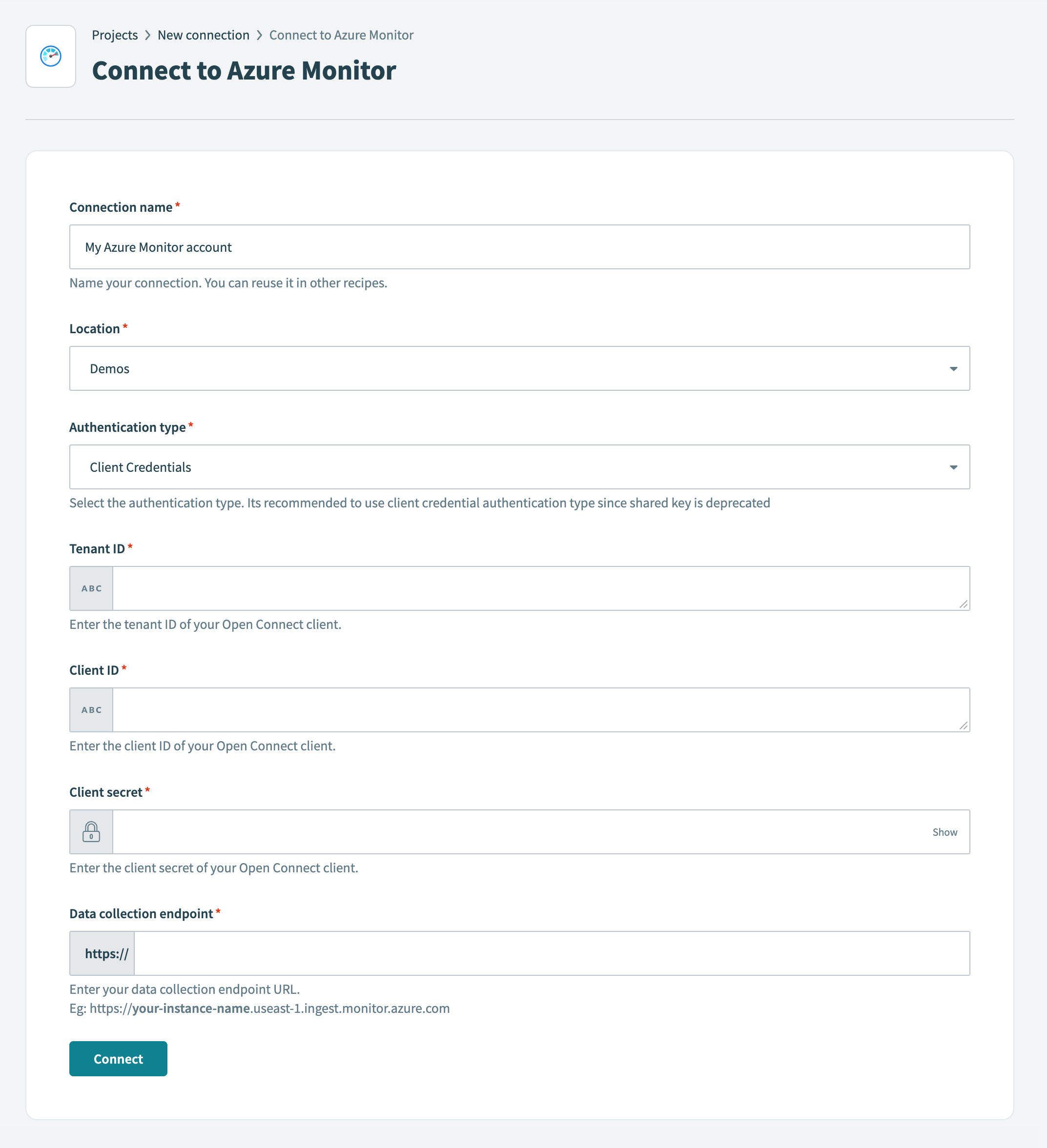Show the hidden client secret value

click(x=944, y=831)
